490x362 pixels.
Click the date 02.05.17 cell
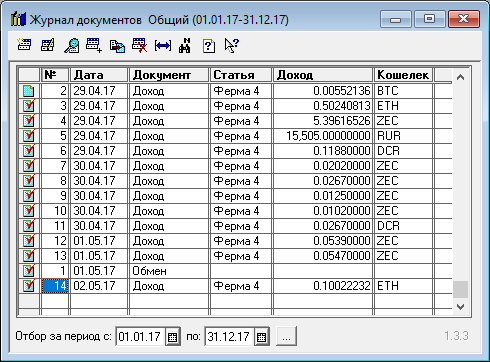click(x=99, y=286)
